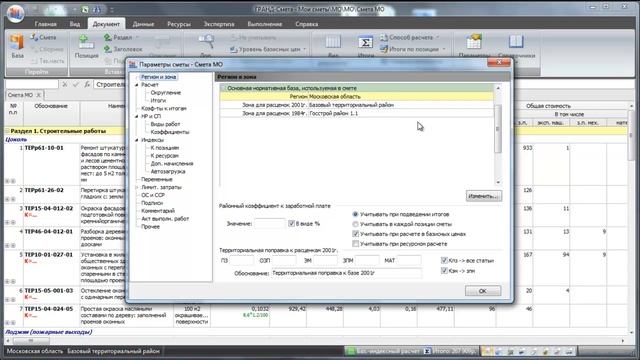Select 'Учитывать в каждой позиции сметы' radio
Screen dimensions: 640x360
356,224
